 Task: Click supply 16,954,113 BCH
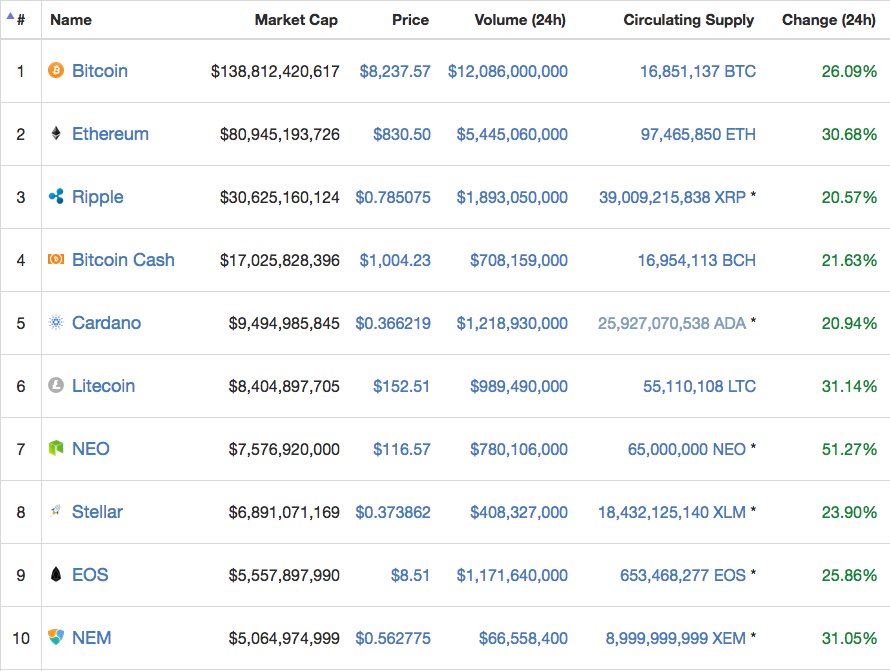696,261
